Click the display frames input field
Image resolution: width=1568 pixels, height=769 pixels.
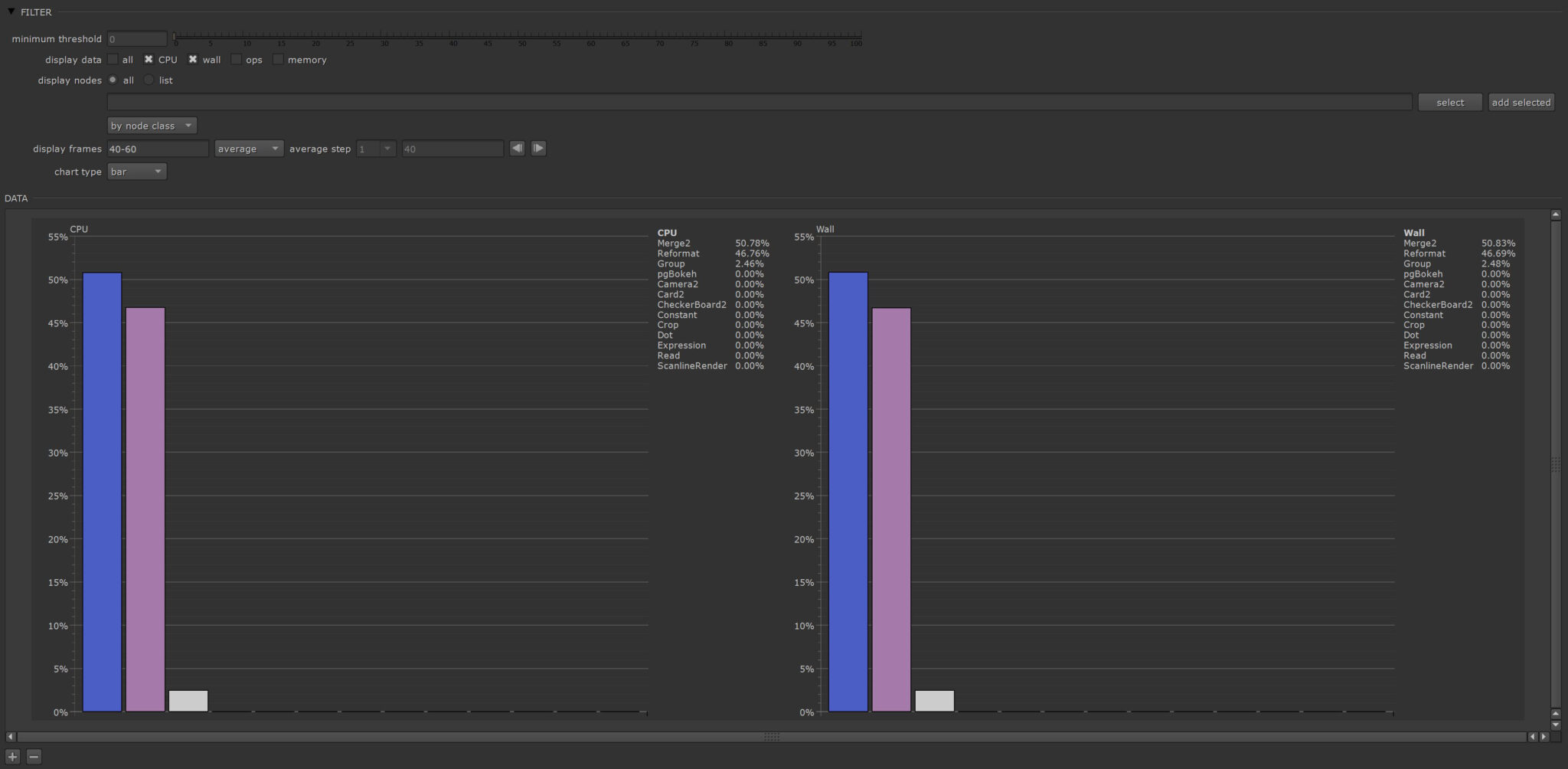157,148
